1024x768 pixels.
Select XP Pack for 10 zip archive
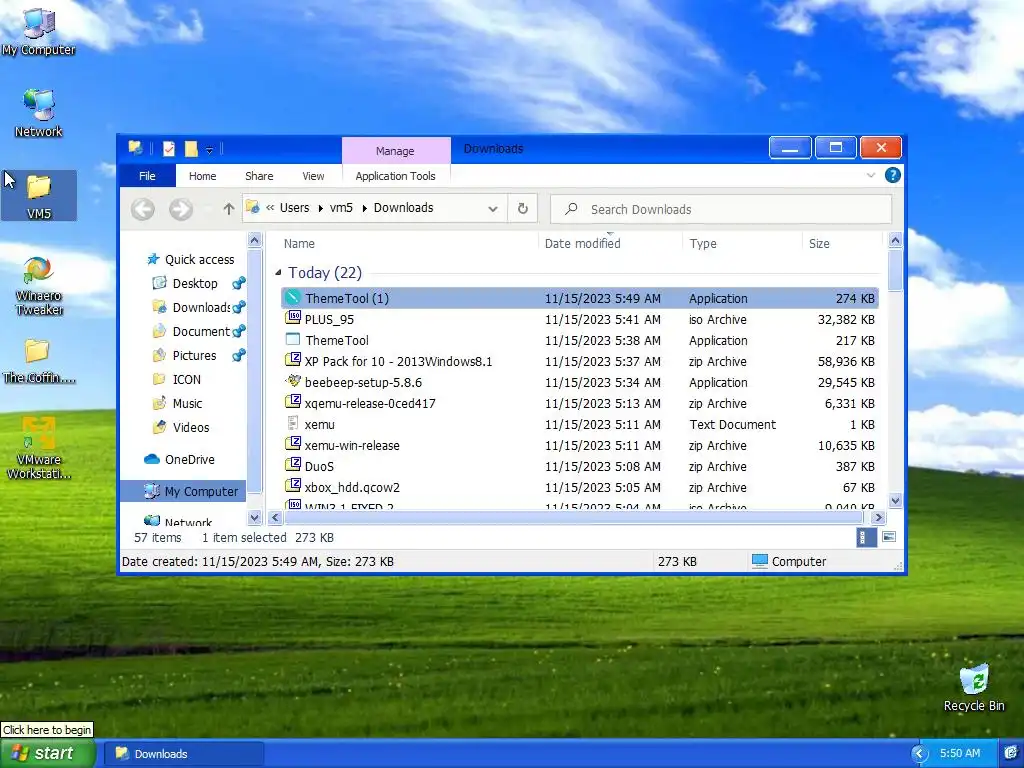pyautogui.click(x=580, y=361)
